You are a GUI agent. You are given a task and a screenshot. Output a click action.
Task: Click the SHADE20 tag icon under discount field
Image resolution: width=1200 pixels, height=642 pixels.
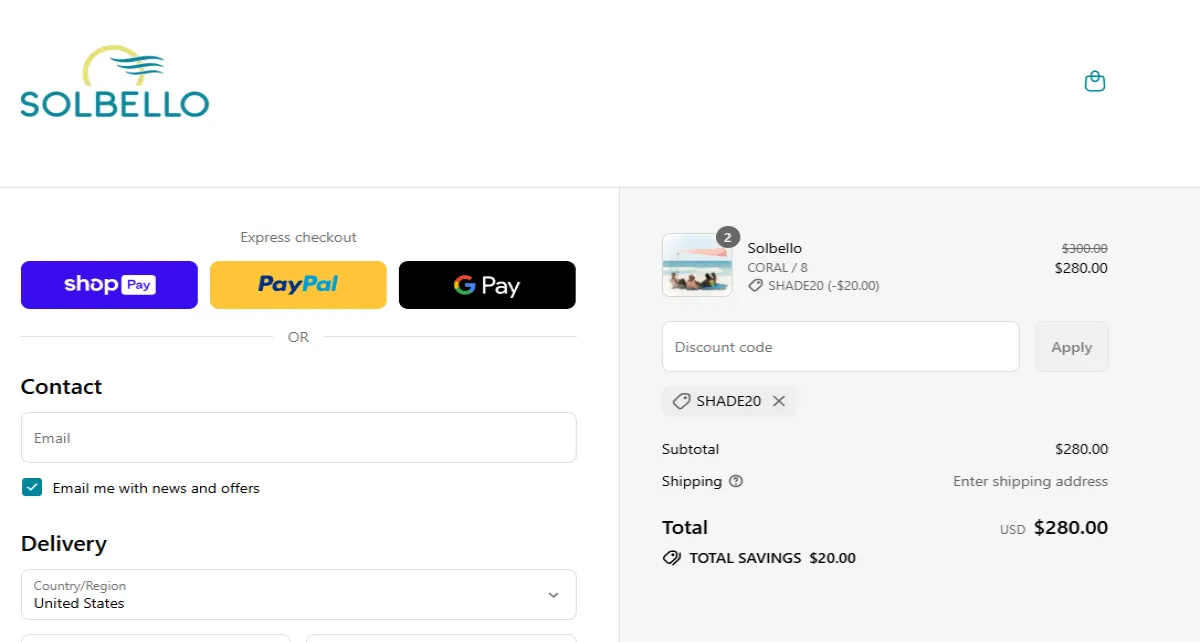(681, 401)
